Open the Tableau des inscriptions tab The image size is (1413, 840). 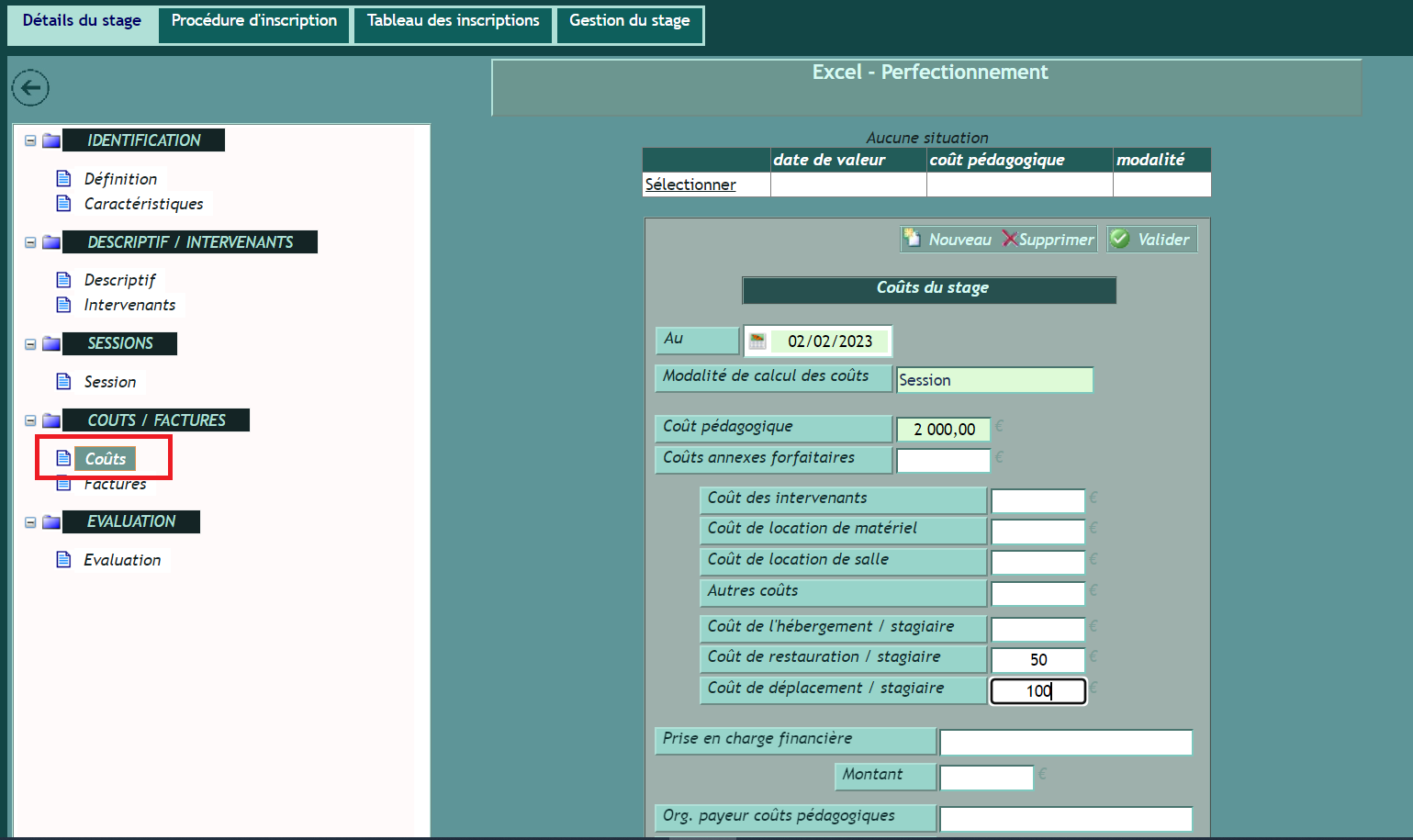tap(454, 21)
